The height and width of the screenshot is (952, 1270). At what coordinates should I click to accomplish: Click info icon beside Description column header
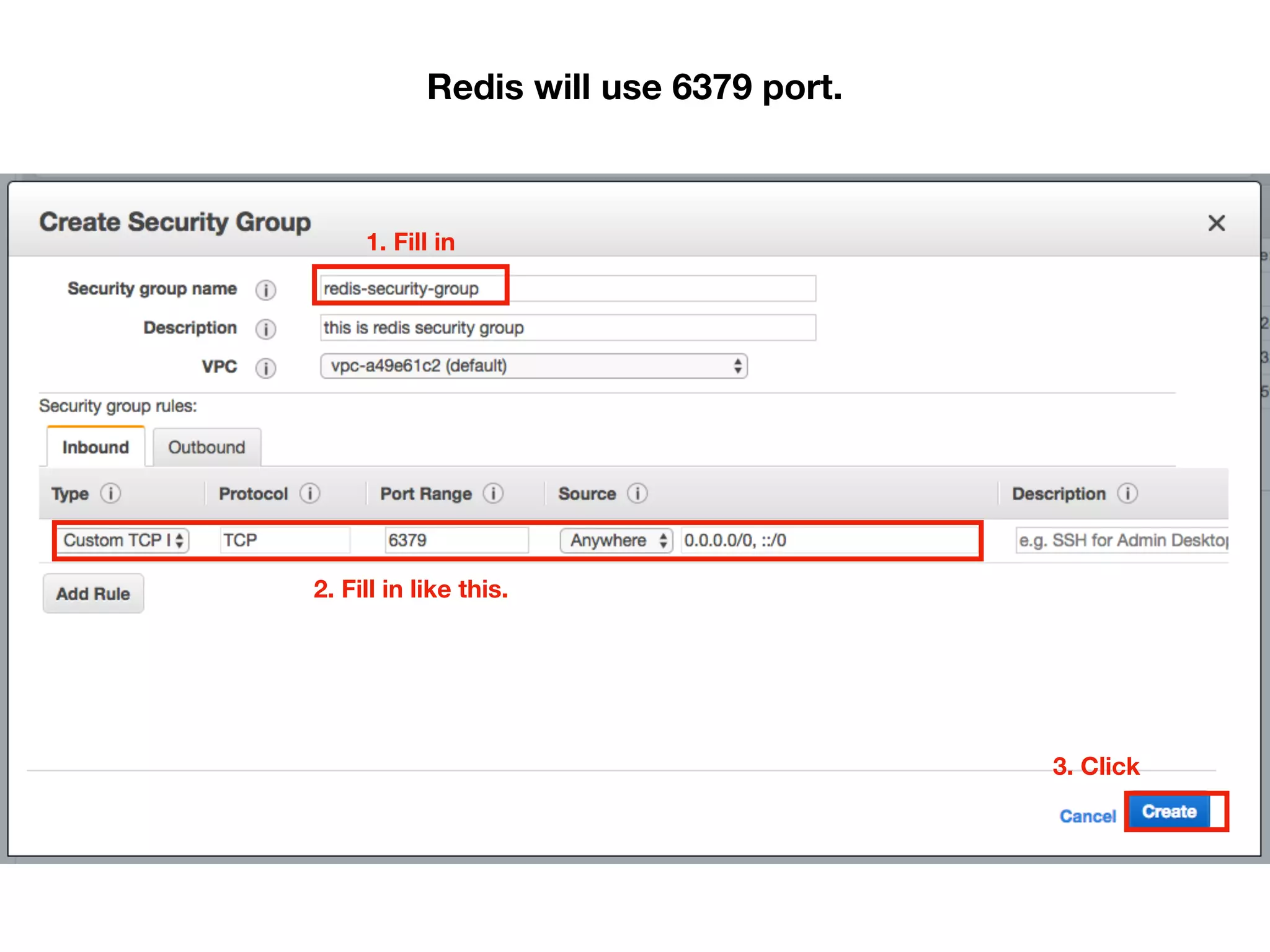coord(1127,493)
